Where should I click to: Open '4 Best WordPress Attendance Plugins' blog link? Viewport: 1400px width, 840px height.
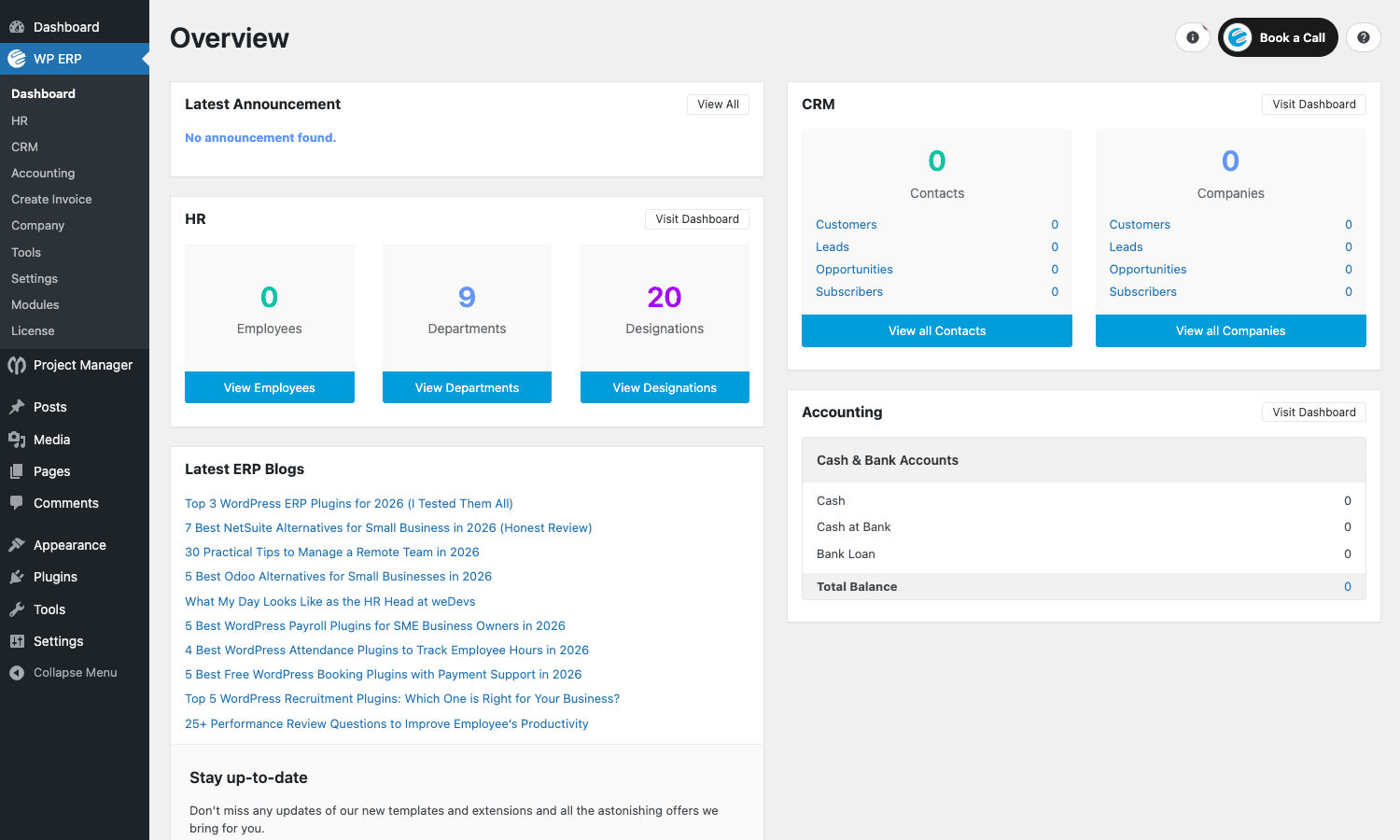(x=386, y=650)
